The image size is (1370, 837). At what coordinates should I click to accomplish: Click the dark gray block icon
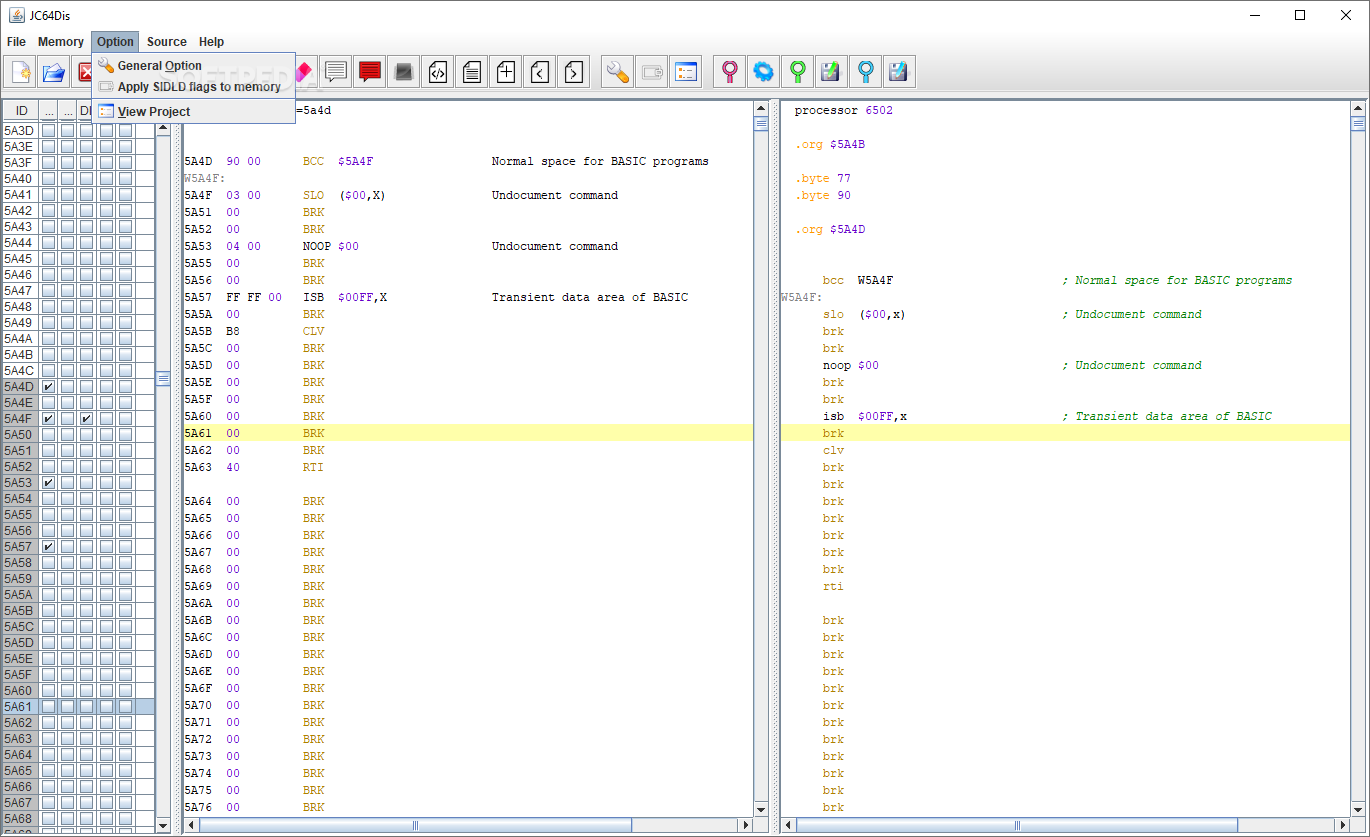coord(404,72)
